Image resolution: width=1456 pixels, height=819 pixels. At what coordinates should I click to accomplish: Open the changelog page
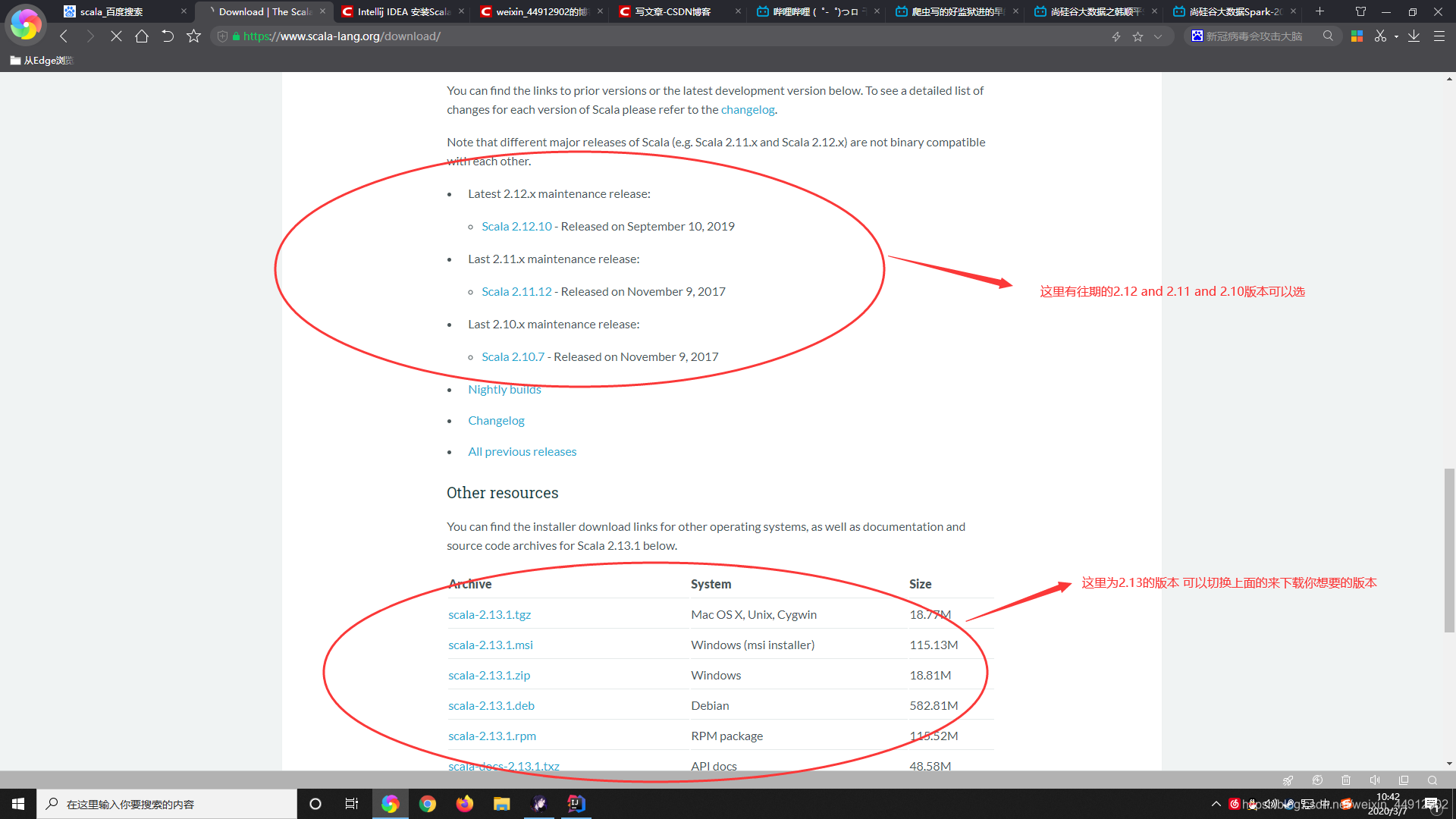click(747, 109)
